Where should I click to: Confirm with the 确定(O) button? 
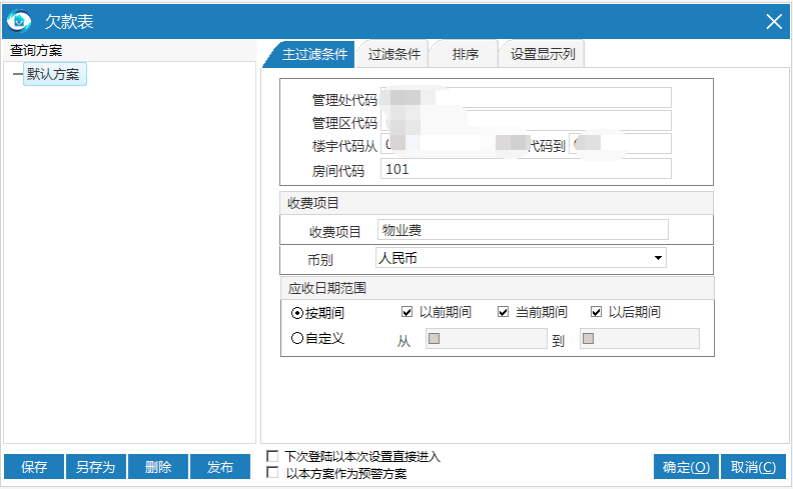coord(686,466)
